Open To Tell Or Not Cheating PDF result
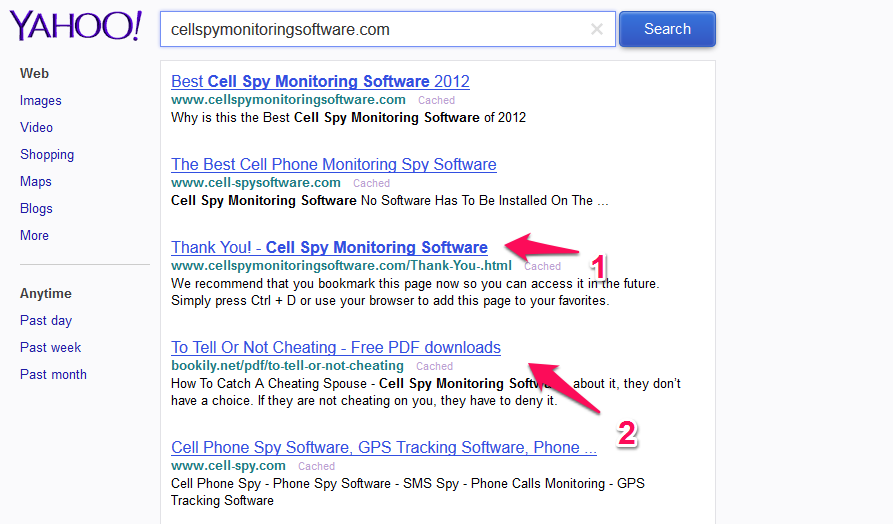The height and width of the screenshot is (524, 893). (x=336, y=347)
